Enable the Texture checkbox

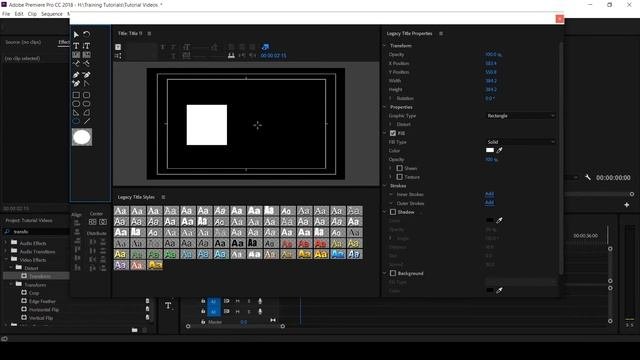coord(400,177)
